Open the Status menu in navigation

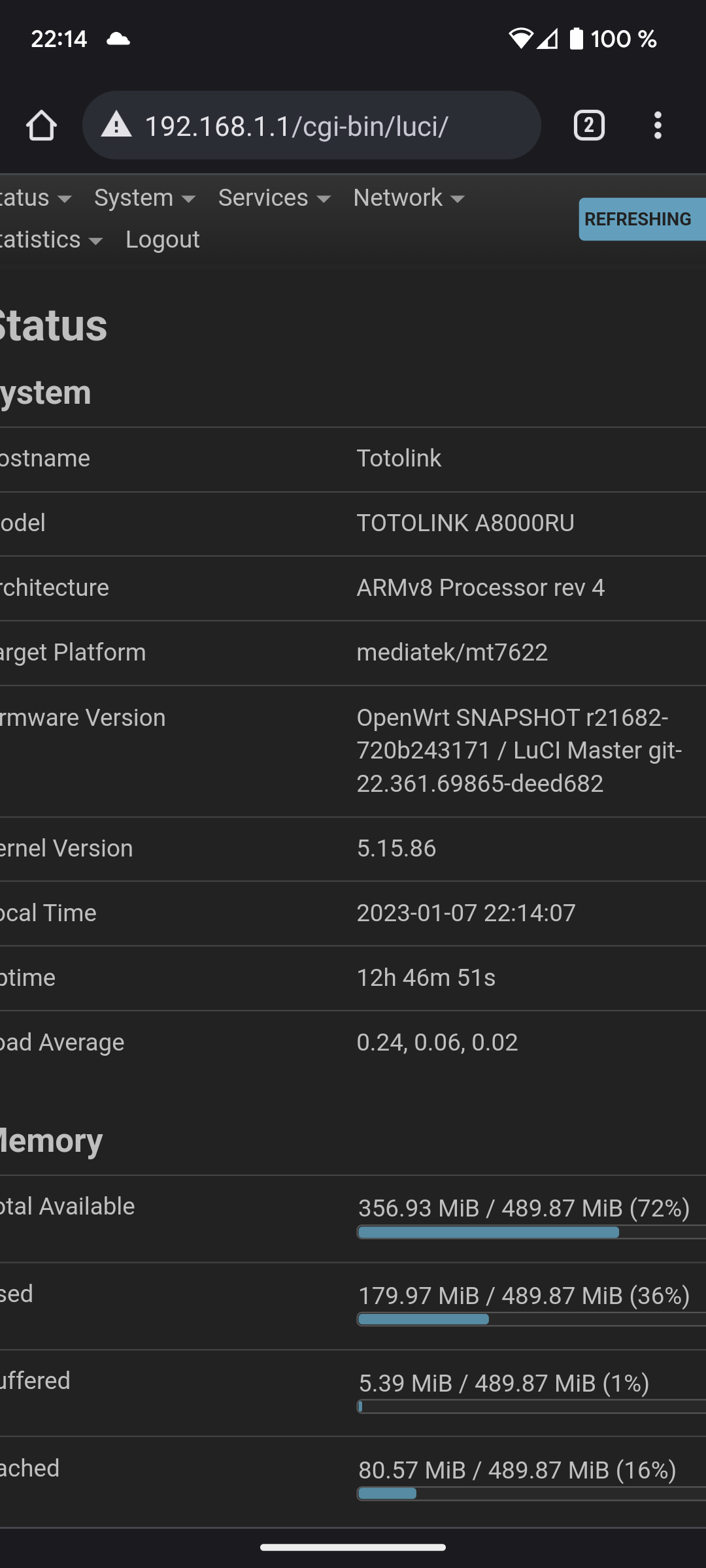pyautogui.click(x=36, y=198)
